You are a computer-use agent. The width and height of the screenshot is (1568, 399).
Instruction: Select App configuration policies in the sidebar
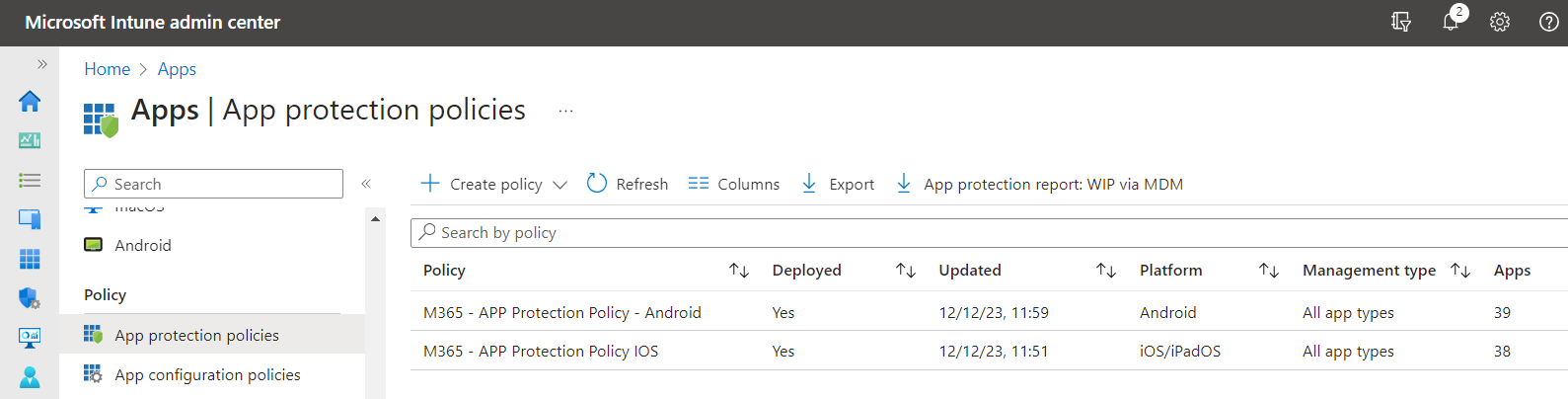coord(207,374)
